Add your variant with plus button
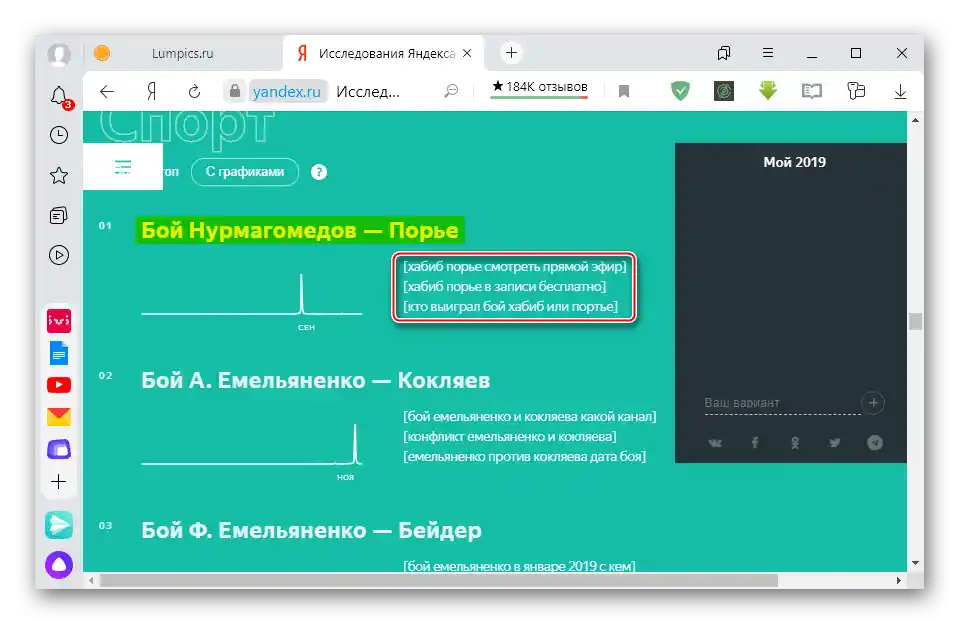The height and width of the screenshot is (631, 959). coord(873,403)
